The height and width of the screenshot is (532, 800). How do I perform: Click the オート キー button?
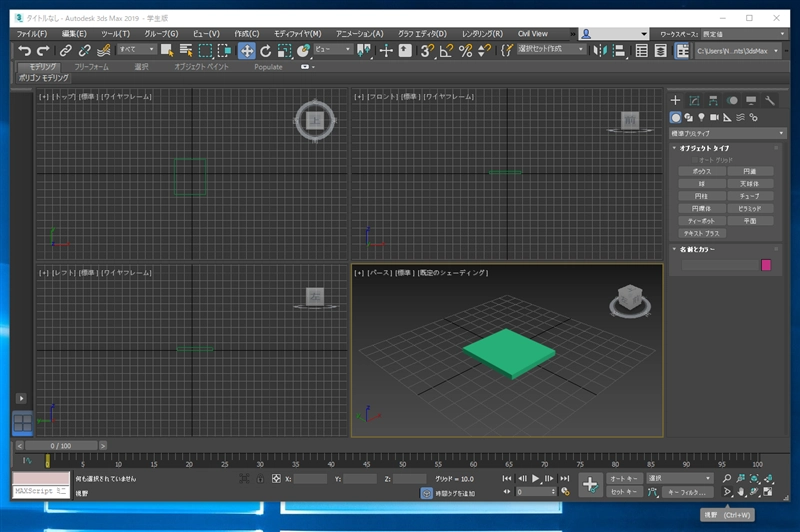623,478
